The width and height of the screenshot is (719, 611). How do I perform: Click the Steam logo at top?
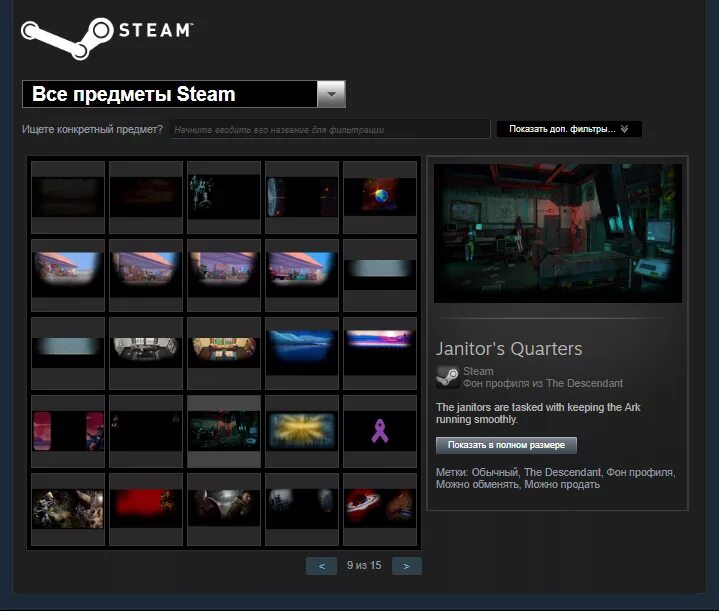point(107,38)
